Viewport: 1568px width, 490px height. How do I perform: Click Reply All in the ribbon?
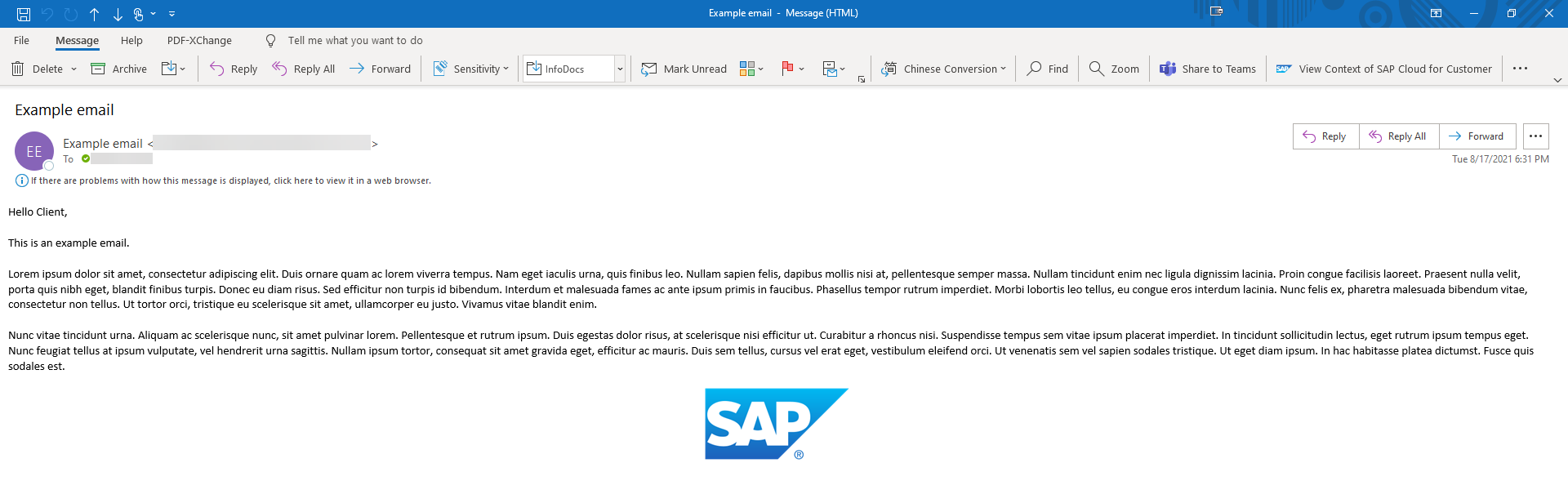(304, 69)
